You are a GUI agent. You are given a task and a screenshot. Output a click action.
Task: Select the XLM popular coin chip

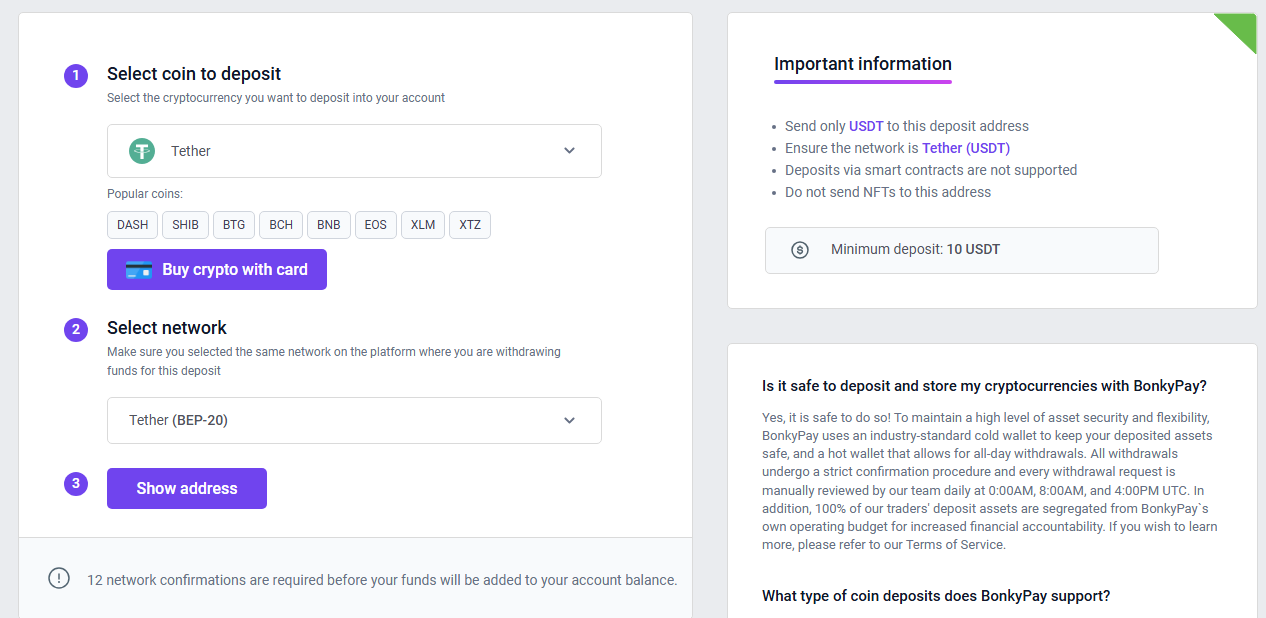(x=423, y=225)
